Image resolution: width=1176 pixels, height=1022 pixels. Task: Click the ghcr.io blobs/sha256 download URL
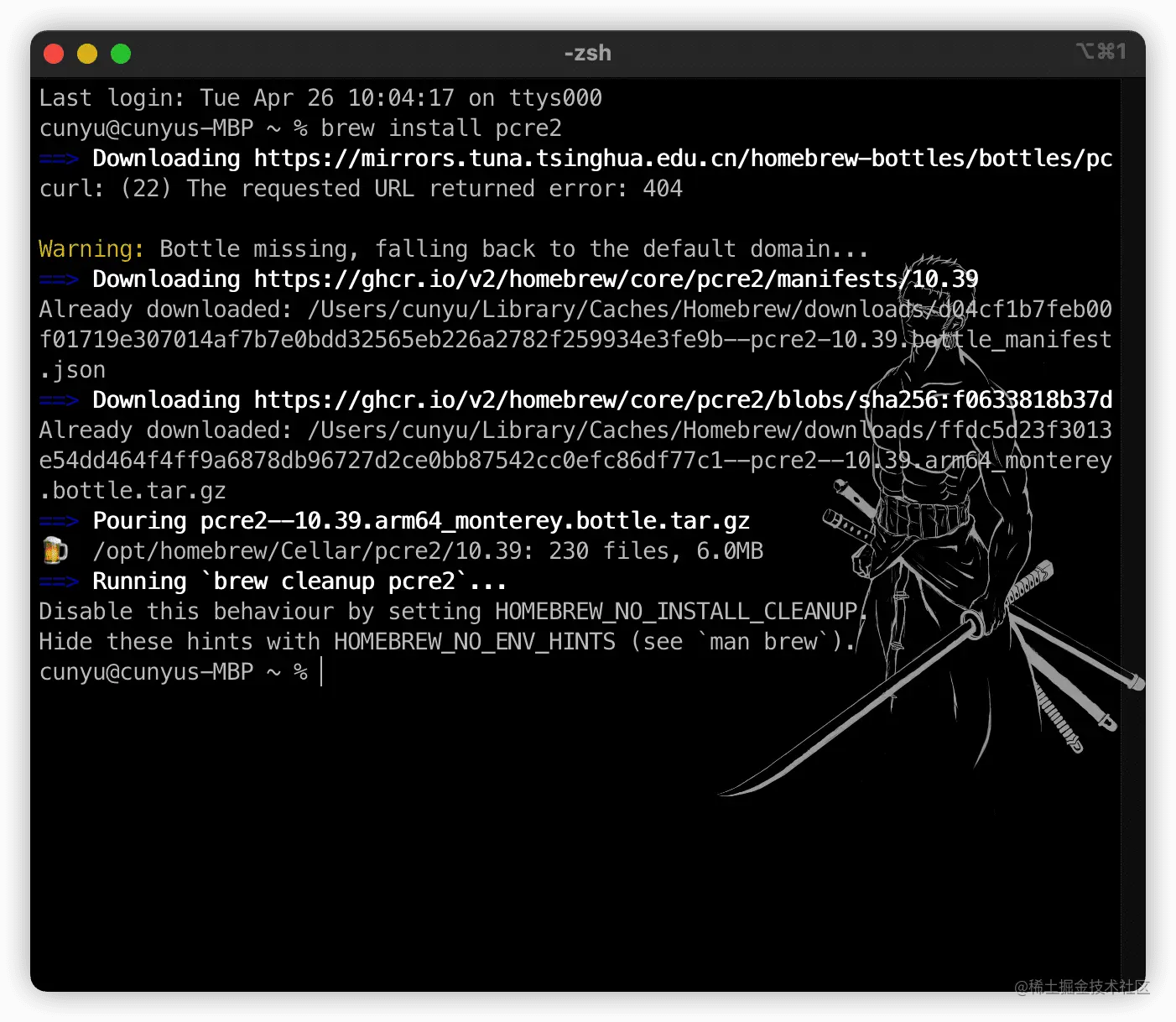point(683,400)
